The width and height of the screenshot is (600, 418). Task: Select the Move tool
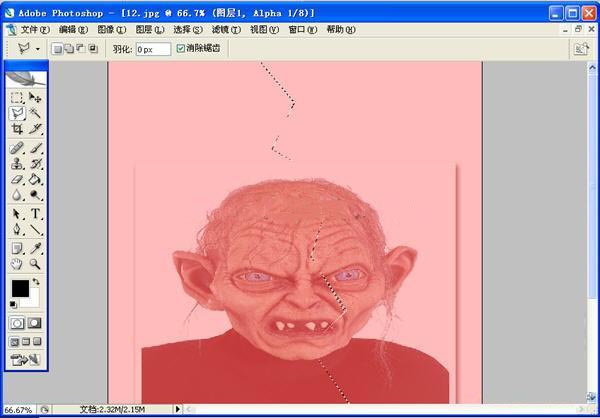(35, 98)
